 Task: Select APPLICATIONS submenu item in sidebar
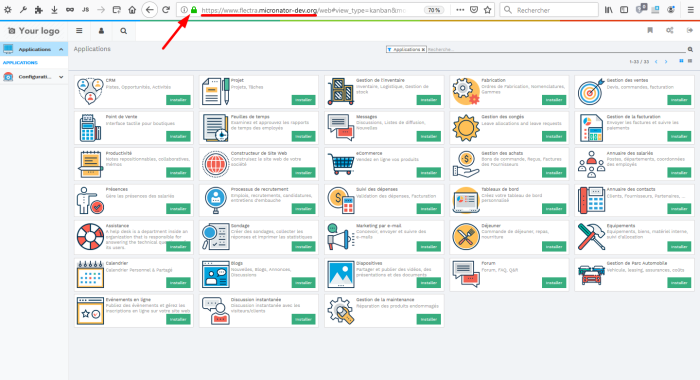click(21, 63)
